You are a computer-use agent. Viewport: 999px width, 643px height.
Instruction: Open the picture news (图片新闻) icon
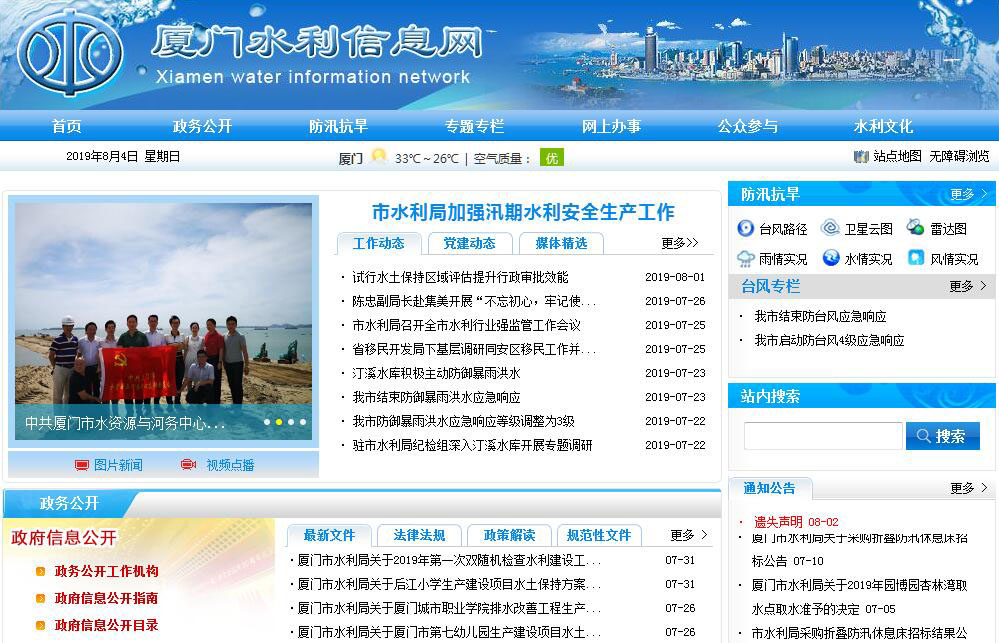coord(82,465)
